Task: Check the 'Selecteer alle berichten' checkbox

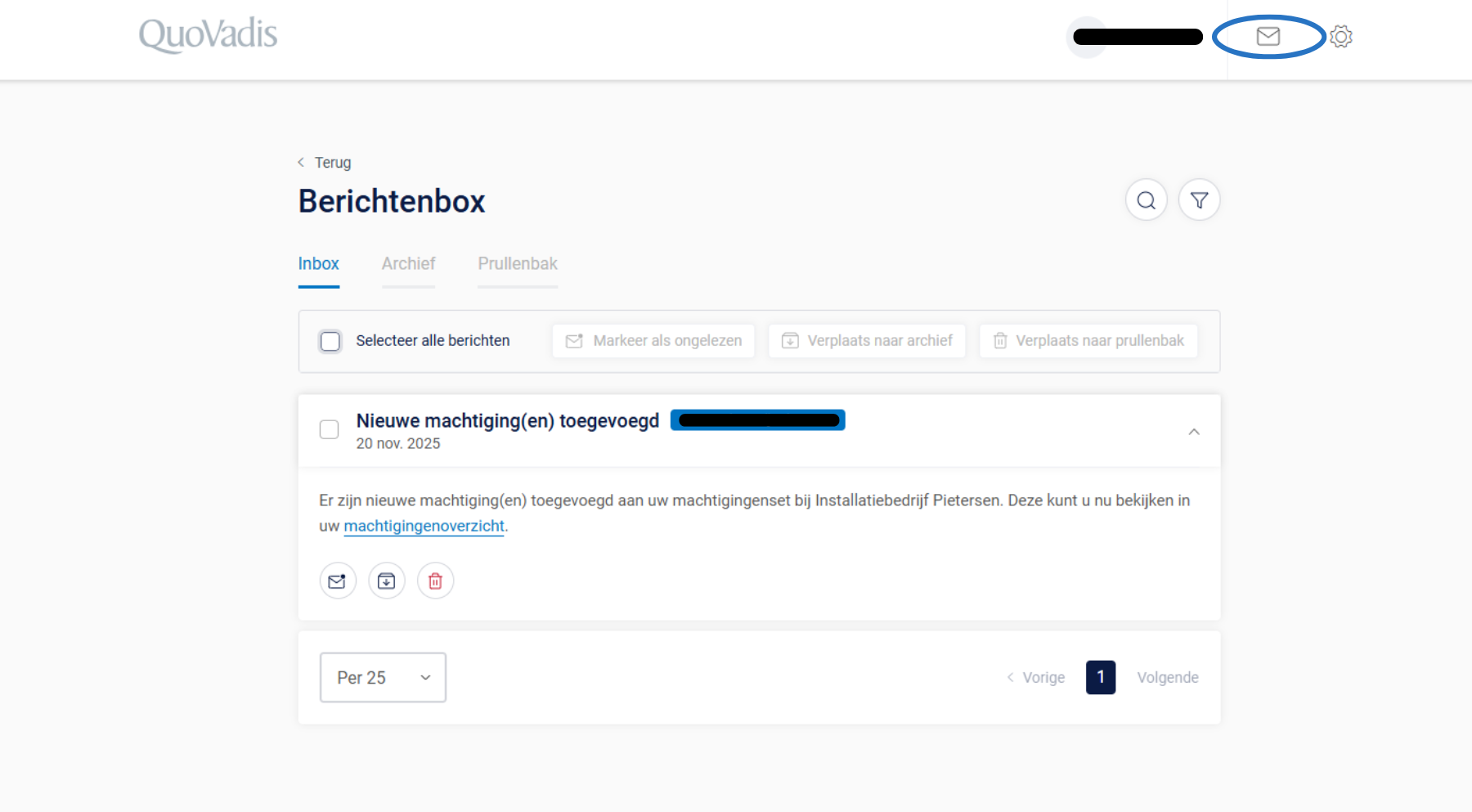Action: [x=330, y=341]
